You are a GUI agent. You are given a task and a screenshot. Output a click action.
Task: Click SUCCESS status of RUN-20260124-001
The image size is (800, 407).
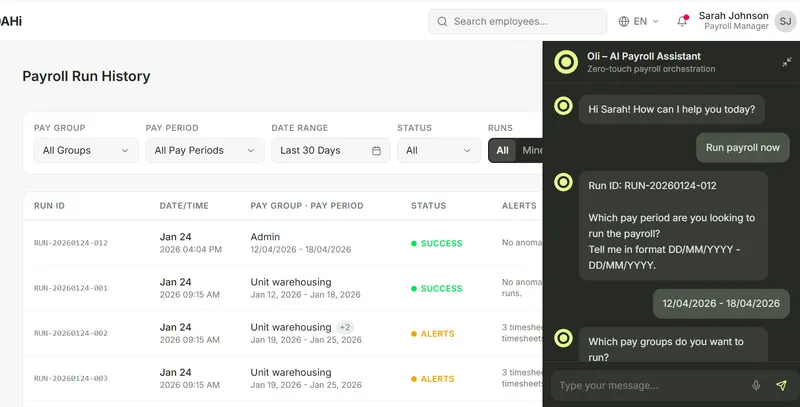[437, 289]
